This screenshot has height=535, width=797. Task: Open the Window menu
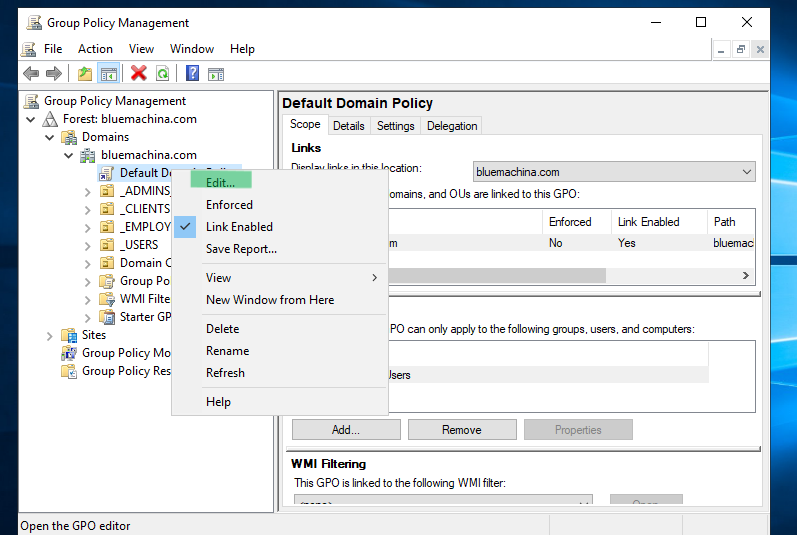192,49
